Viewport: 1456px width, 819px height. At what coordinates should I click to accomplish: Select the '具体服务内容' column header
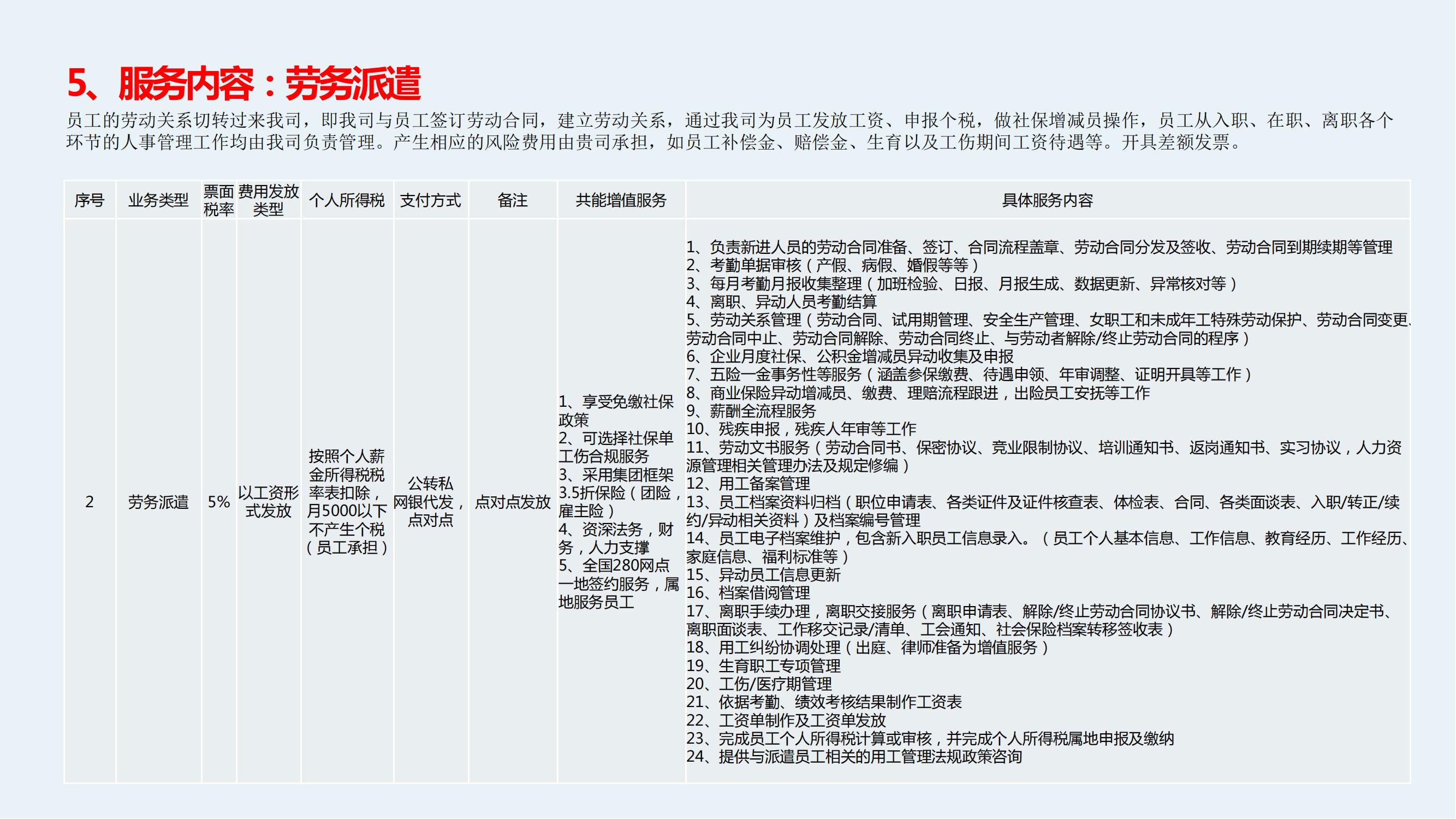[x=1047, y=200]
